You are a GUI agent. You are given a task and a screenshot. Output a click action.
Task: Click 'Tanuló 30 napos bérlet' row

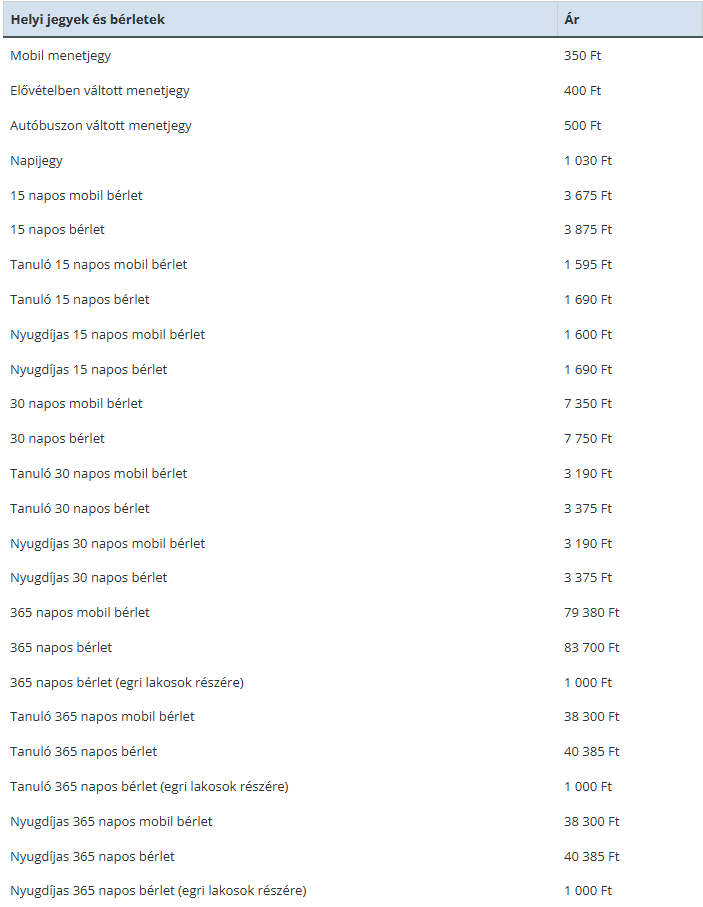[x=353, y=508]
